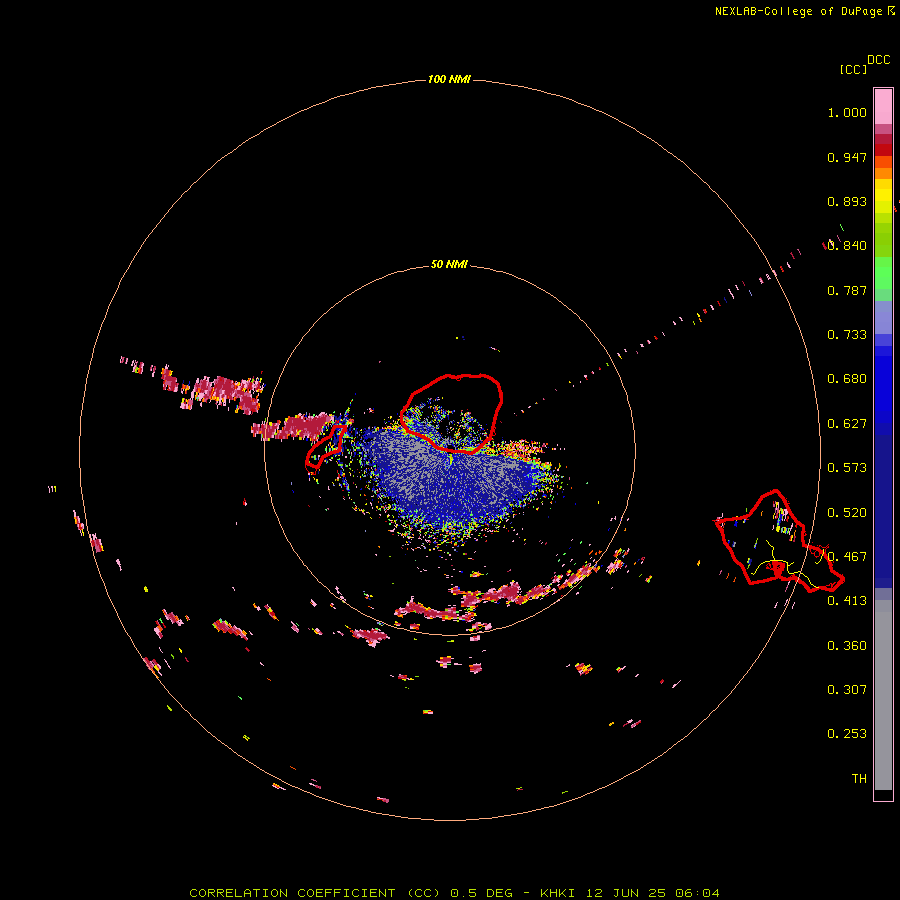This screenshot has height=900, width=900.
Task: Click the 100 NMI range ring label
Action: (x=449, y=79)
